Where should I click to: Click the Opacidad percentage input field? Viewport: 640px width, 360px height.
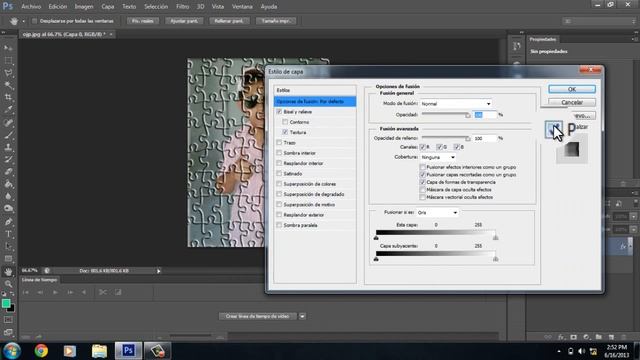point(484,115)
